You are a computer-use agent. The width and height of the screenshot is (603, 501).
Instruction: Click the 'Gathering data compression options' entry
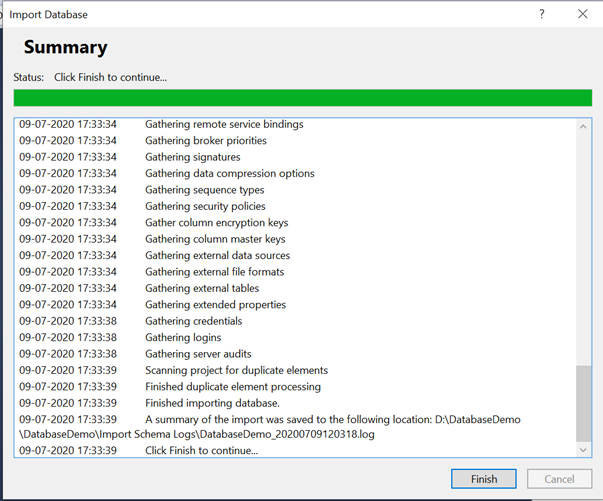(x=229, y=174)
